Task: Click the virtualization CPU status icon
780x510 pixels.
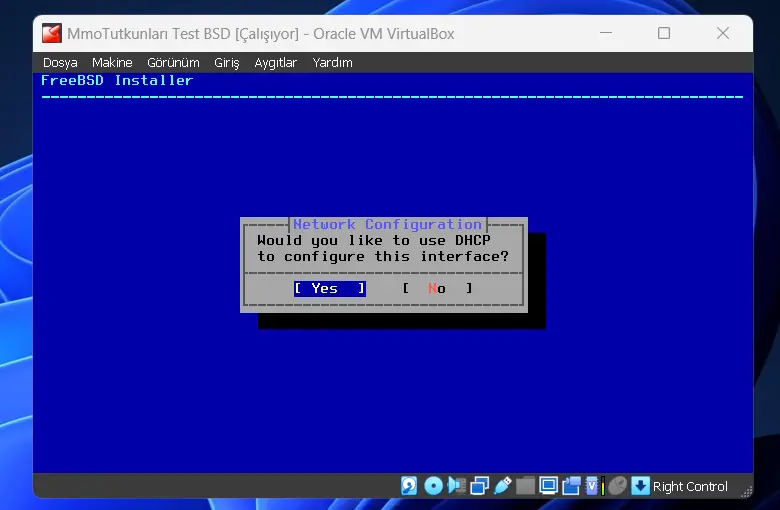Action: pyautogui.click(x=591, y=486)
